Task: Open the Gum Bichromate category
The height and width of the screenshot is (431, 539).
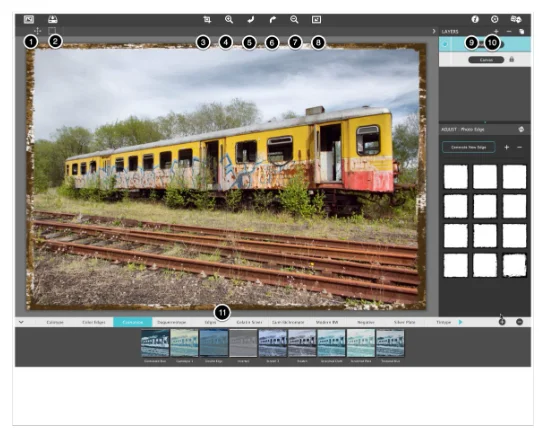Action: [288, 322]
